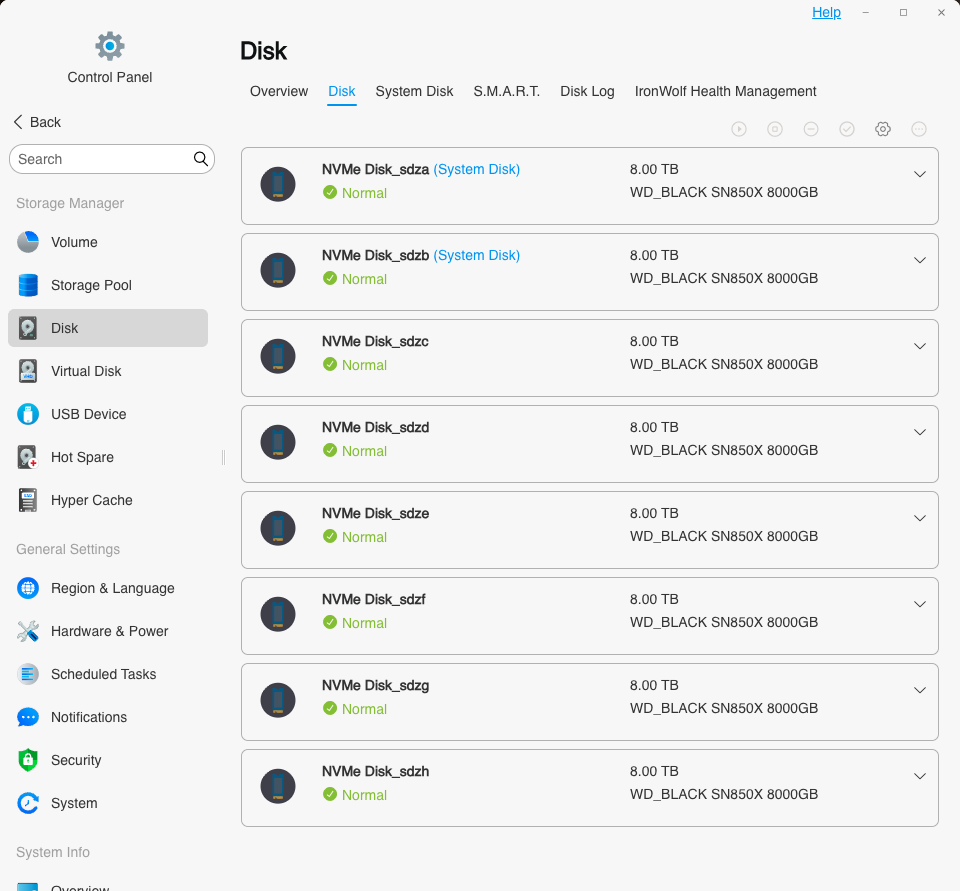960x891 pixels.
Task: Click the disk settings gear icon
Action: pyautogui.click(x=883, y=129)
